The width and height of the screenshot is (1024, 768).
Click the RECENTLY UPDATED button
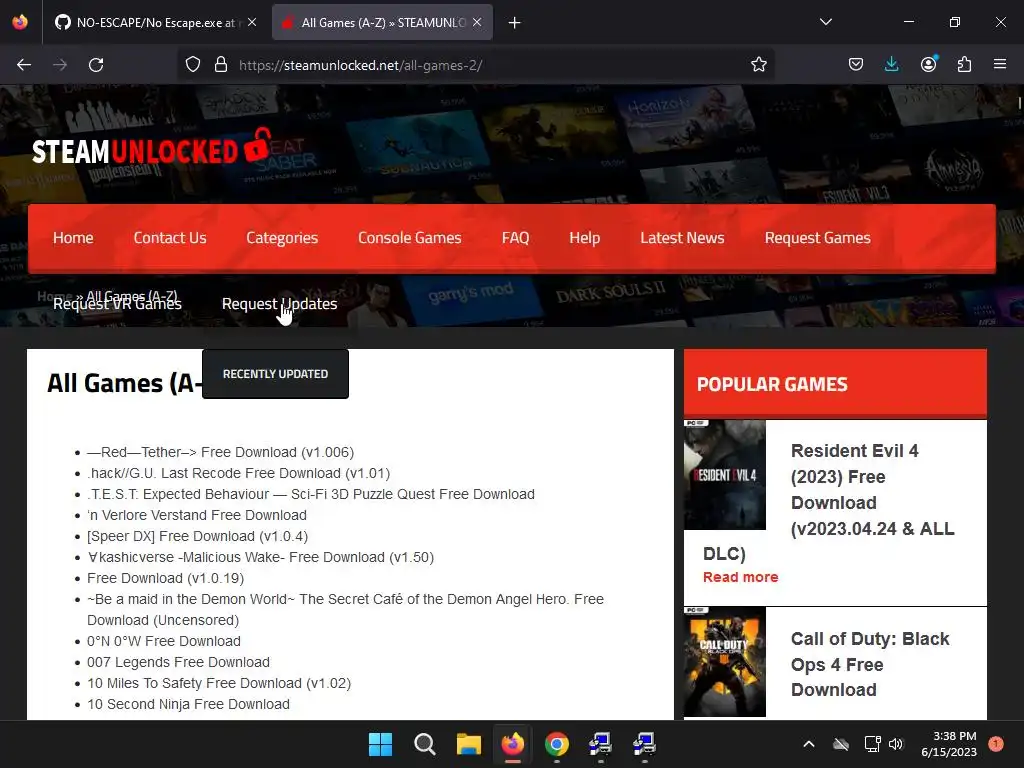click(x=275, y=374)
